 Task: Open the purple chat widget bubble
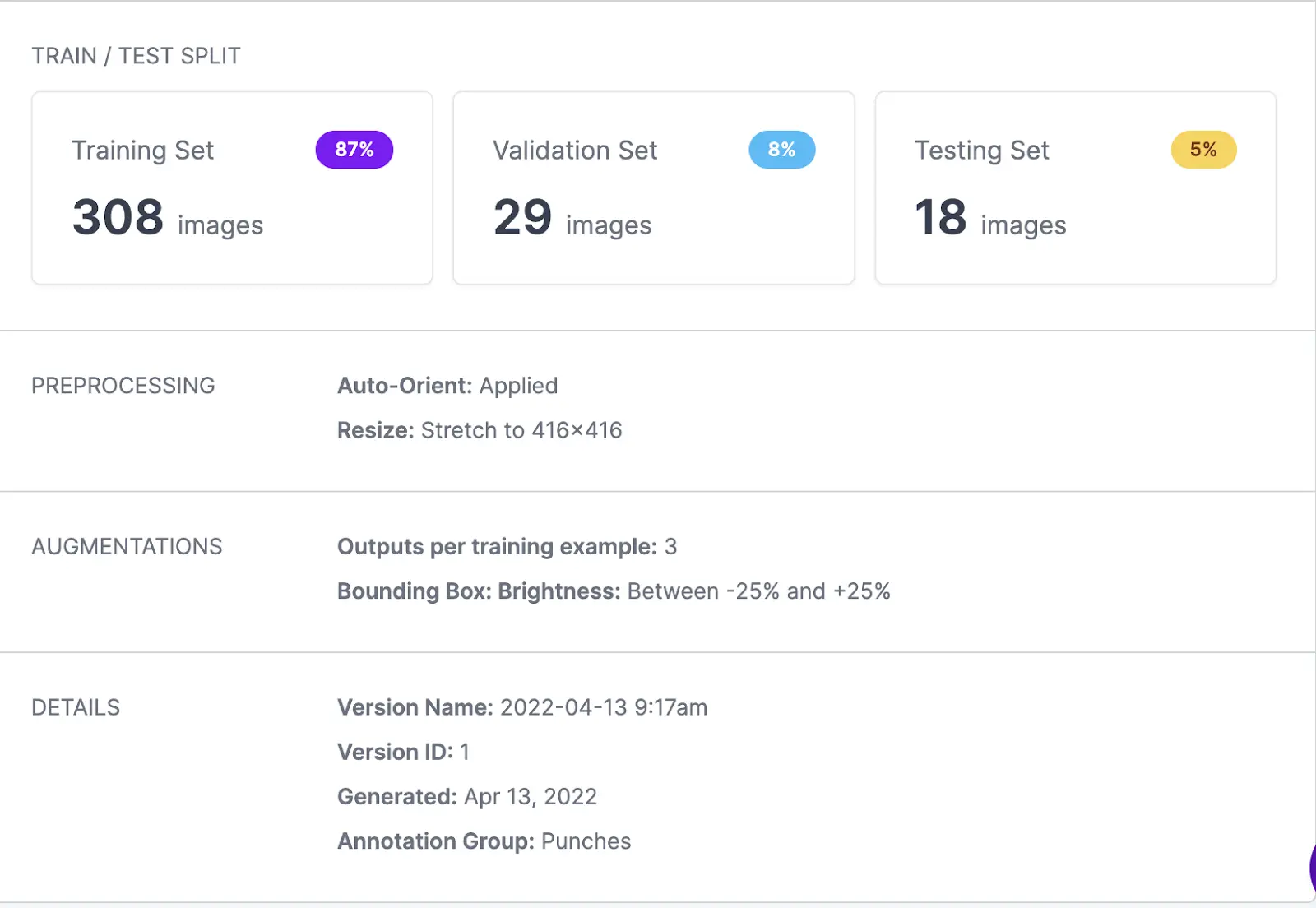click(x=1312, y=867)
